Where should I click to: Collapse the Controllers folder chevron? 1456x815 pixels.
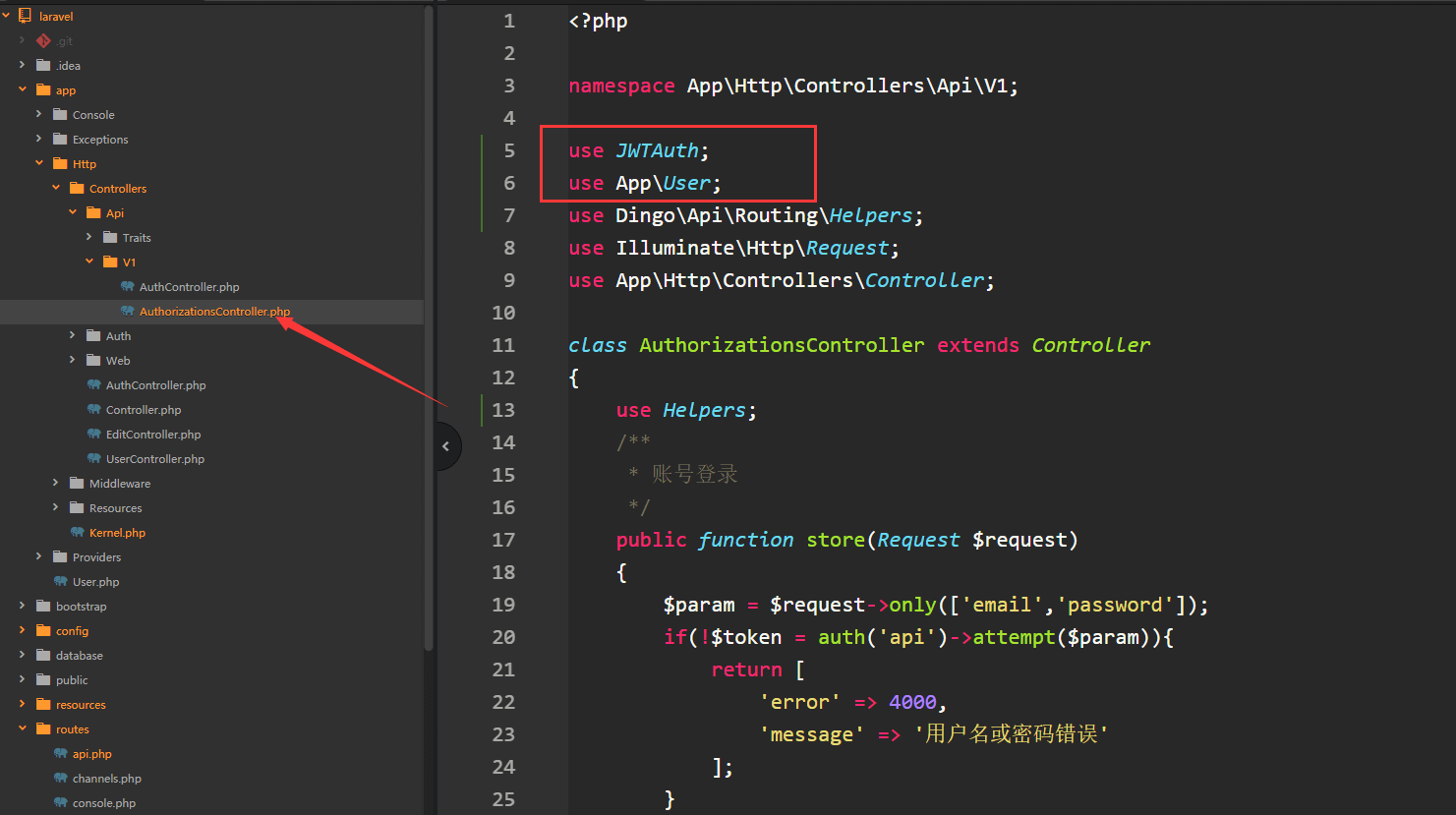55,188
